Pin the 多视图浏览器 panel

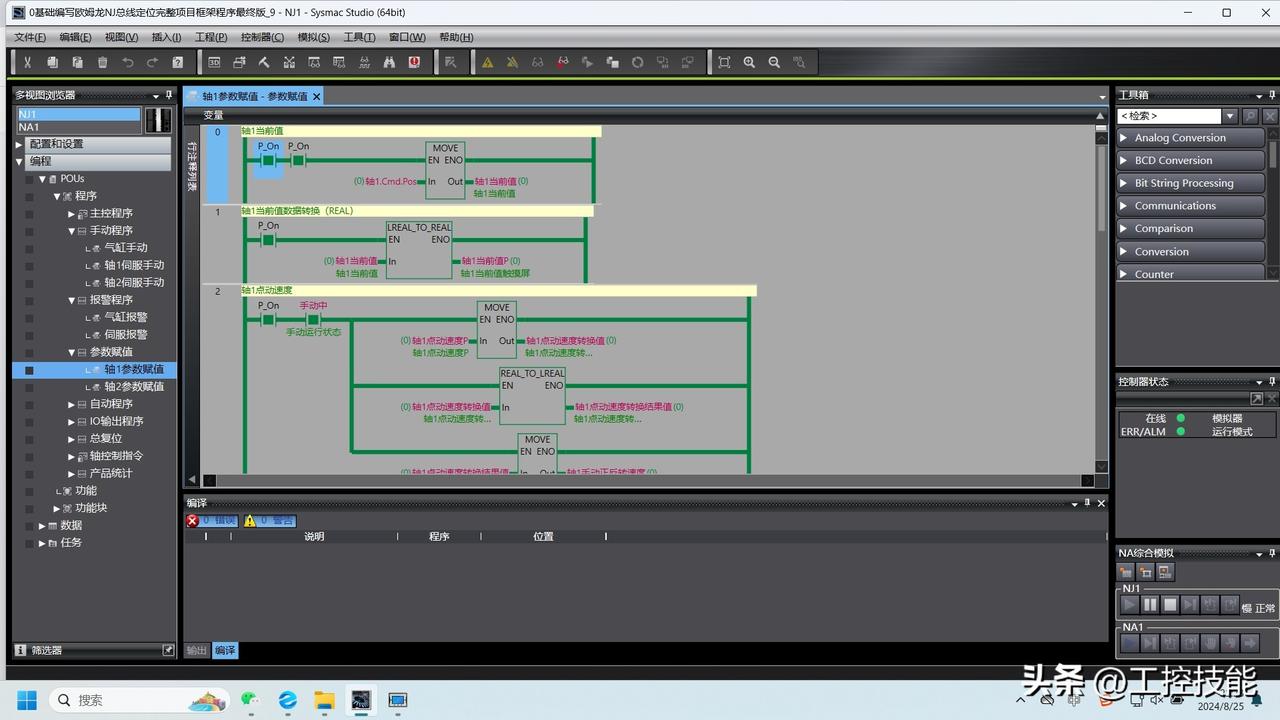click(x=168, y=95)
